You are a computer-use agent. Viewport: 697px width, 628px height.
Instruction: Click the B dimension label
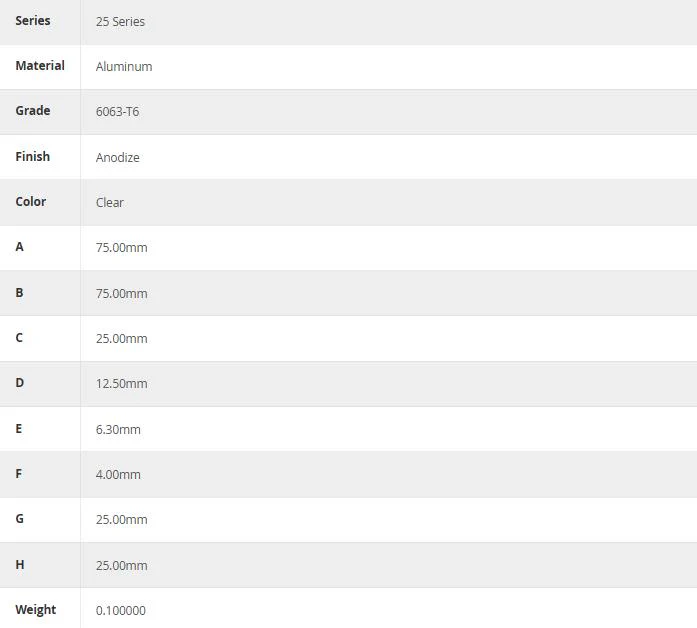click(19, 292)
